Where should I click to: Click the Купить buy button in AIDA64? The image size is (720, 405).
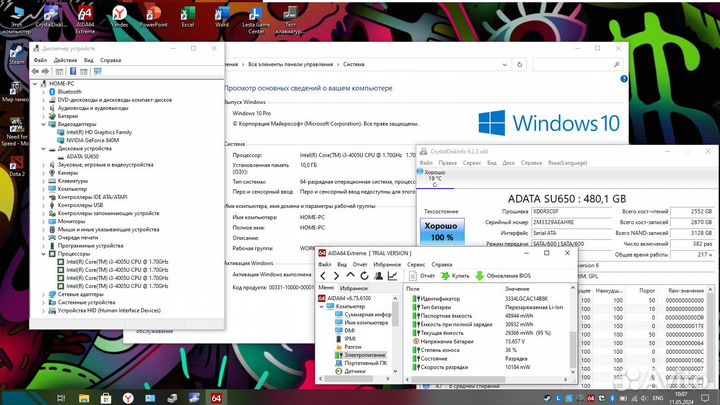[455, 276]
